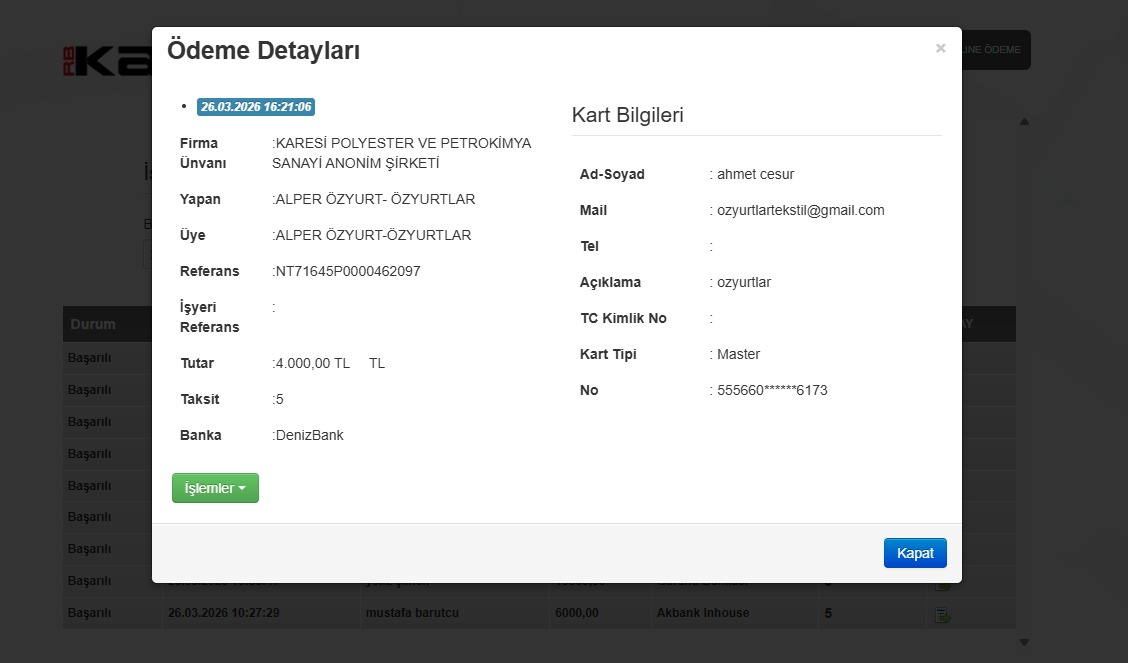Click the DenizBank bank value
The image size is (1128, 663).
tap(310, 435)
